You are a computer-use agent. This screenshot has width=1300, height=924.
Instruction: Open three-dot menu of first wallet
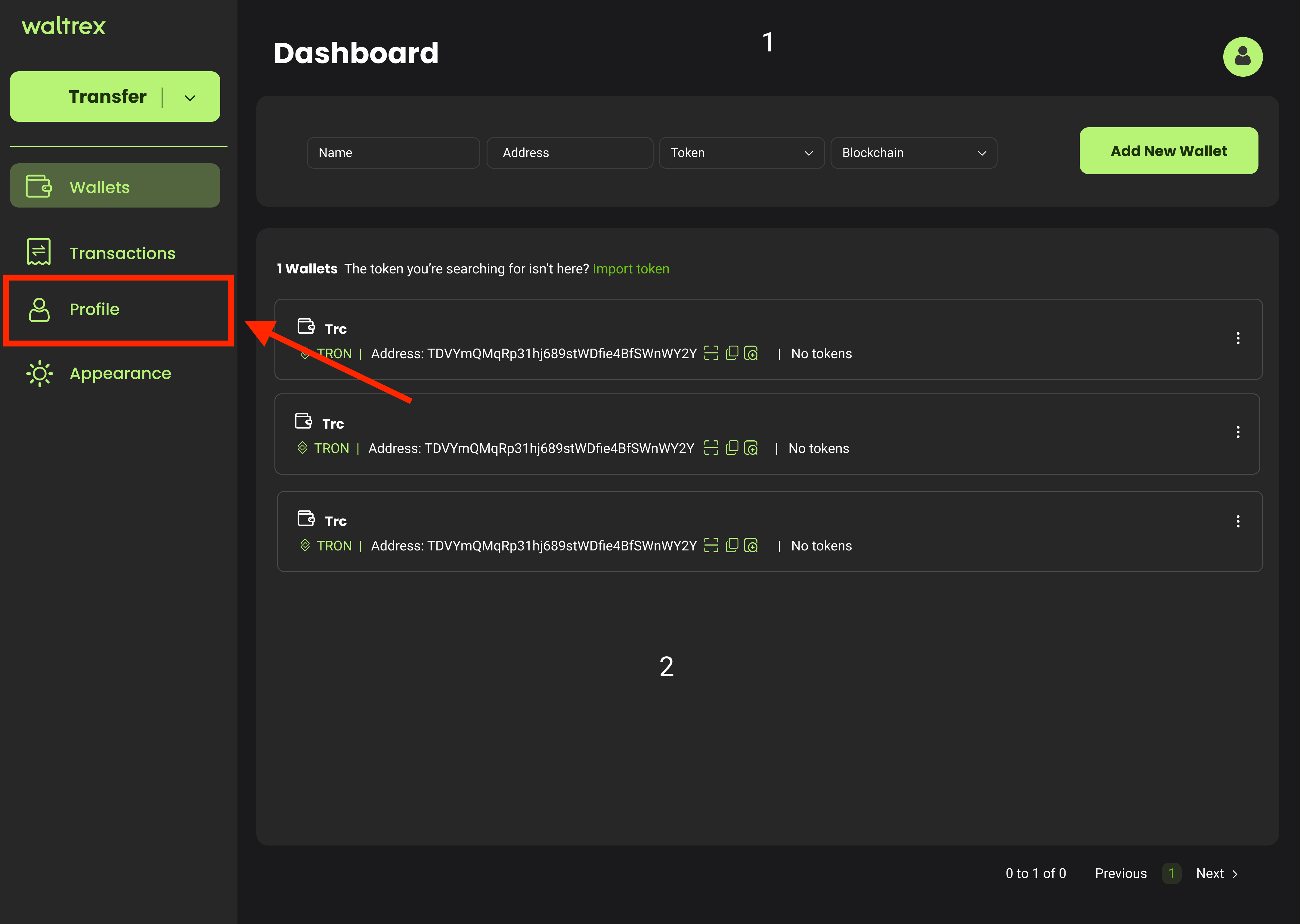(1237, 339)
